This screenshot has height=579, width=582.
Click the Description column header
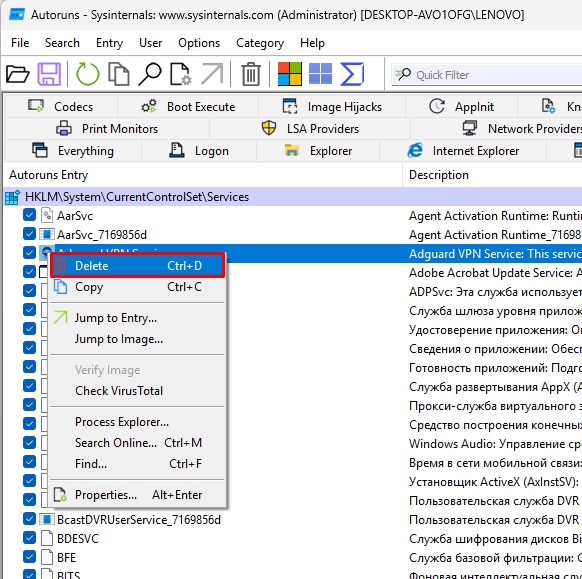(x=493, y=174)
